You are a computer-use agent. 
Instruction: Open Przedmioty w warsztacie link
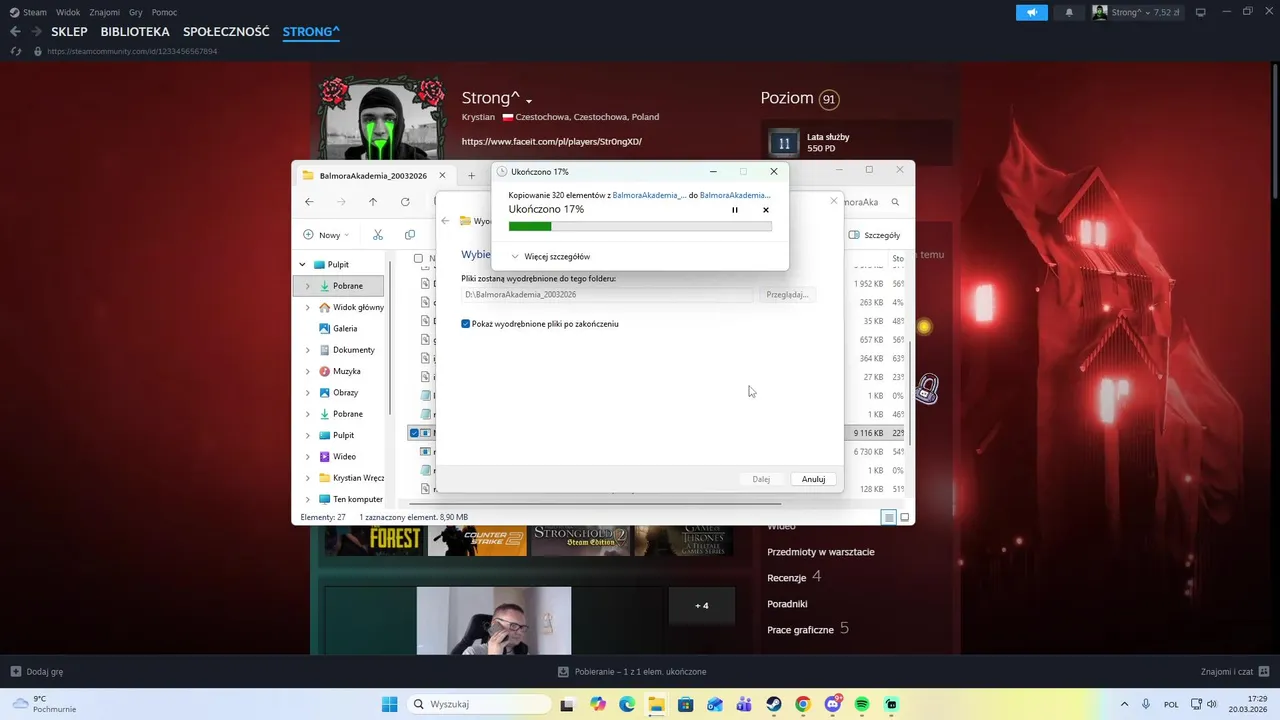click(x=821, y=552)
